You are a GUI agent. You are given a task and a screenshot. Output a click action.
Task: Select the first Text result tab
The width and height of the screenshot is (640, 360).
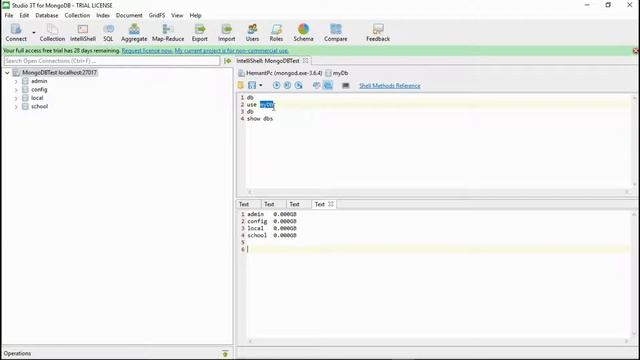[x=244, y=204]
